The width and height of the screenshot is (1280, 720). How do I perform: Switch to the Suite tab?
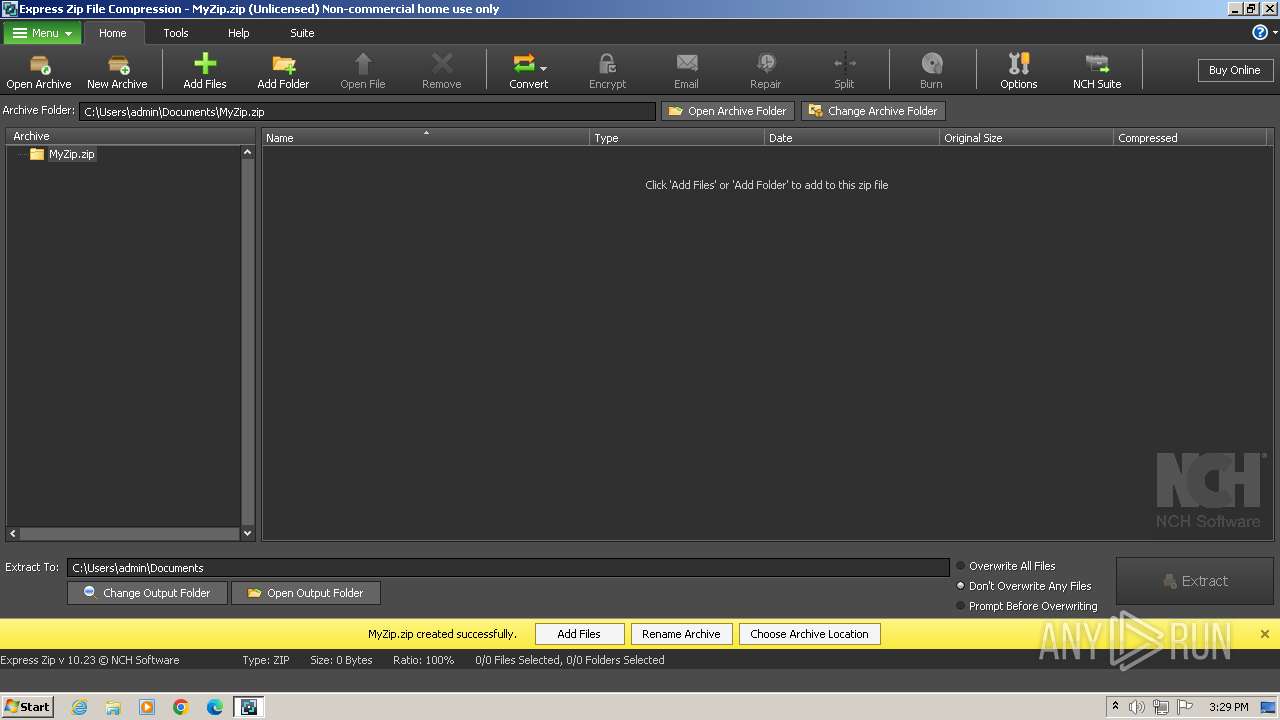click(302, 33)
